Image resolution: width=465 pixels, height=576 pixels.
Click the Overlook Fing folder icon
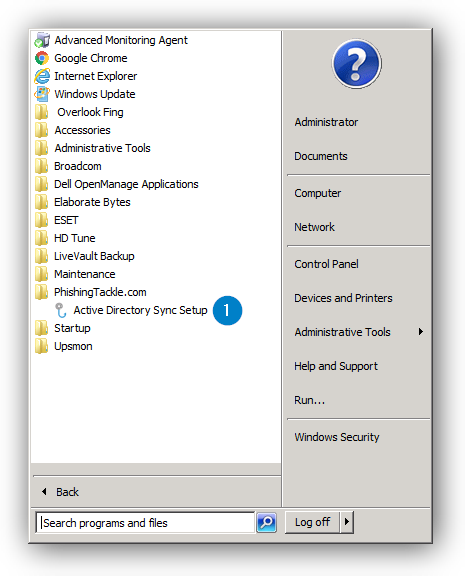pos(42,112)
